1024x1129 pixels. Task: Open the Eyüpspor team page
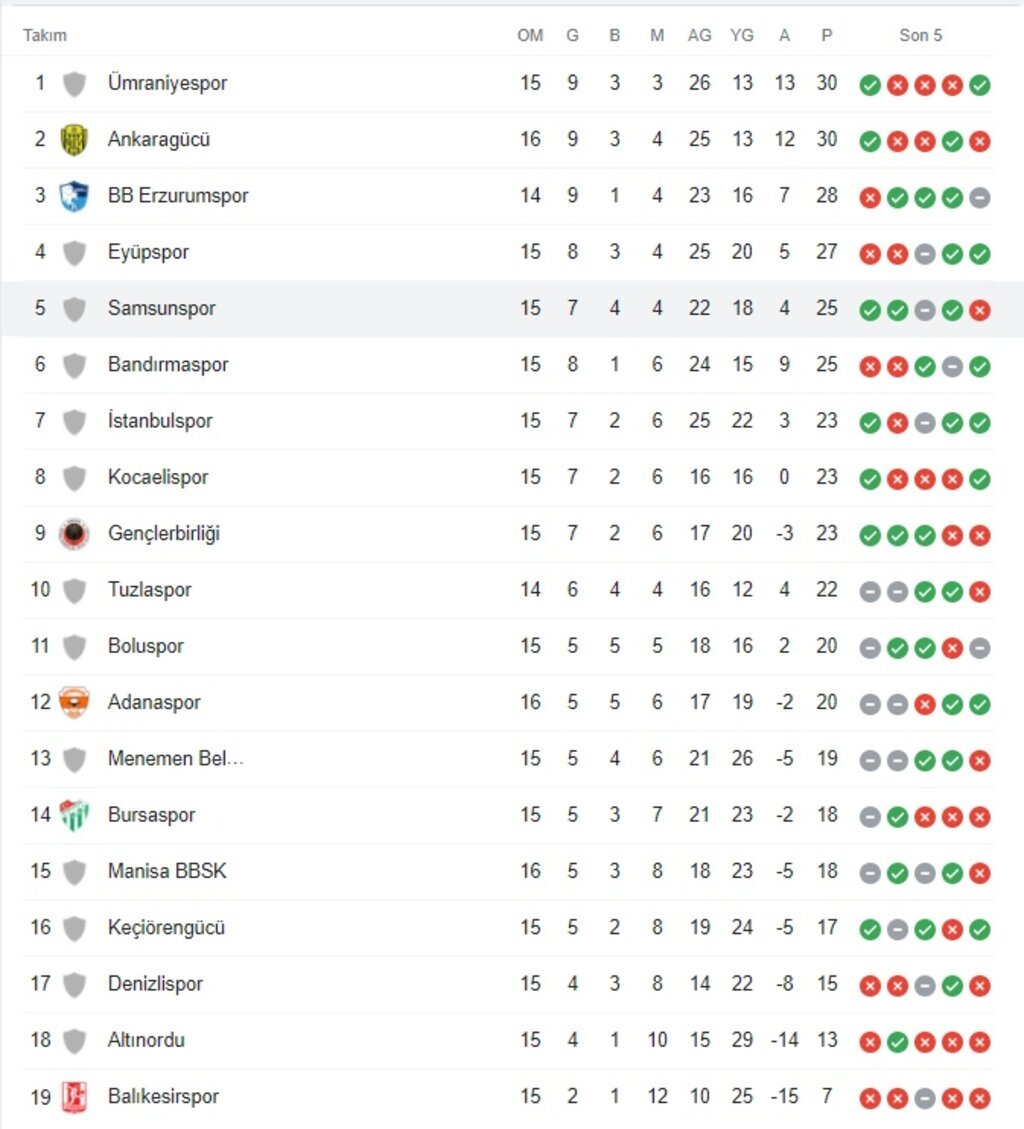click(x=148, y=252)
